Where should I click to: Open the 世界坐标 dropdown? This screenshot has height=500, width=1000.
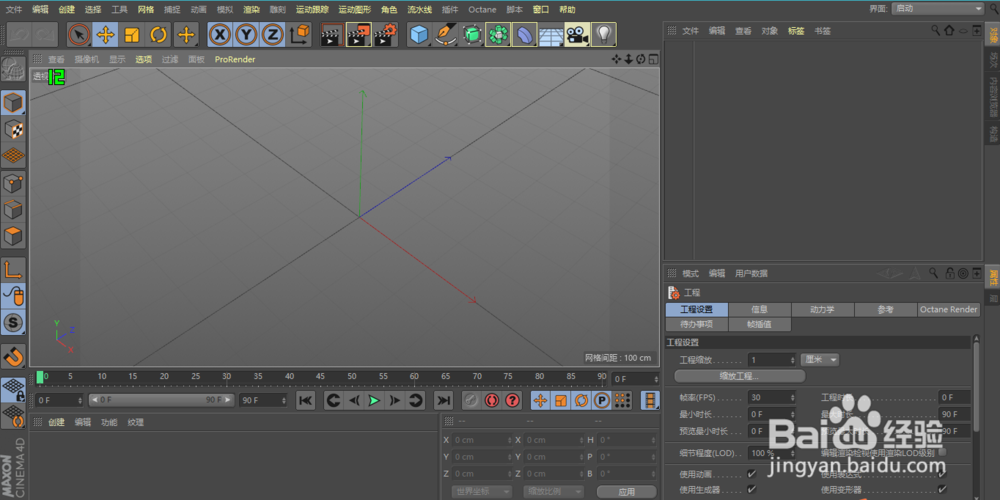pos(481,492)
